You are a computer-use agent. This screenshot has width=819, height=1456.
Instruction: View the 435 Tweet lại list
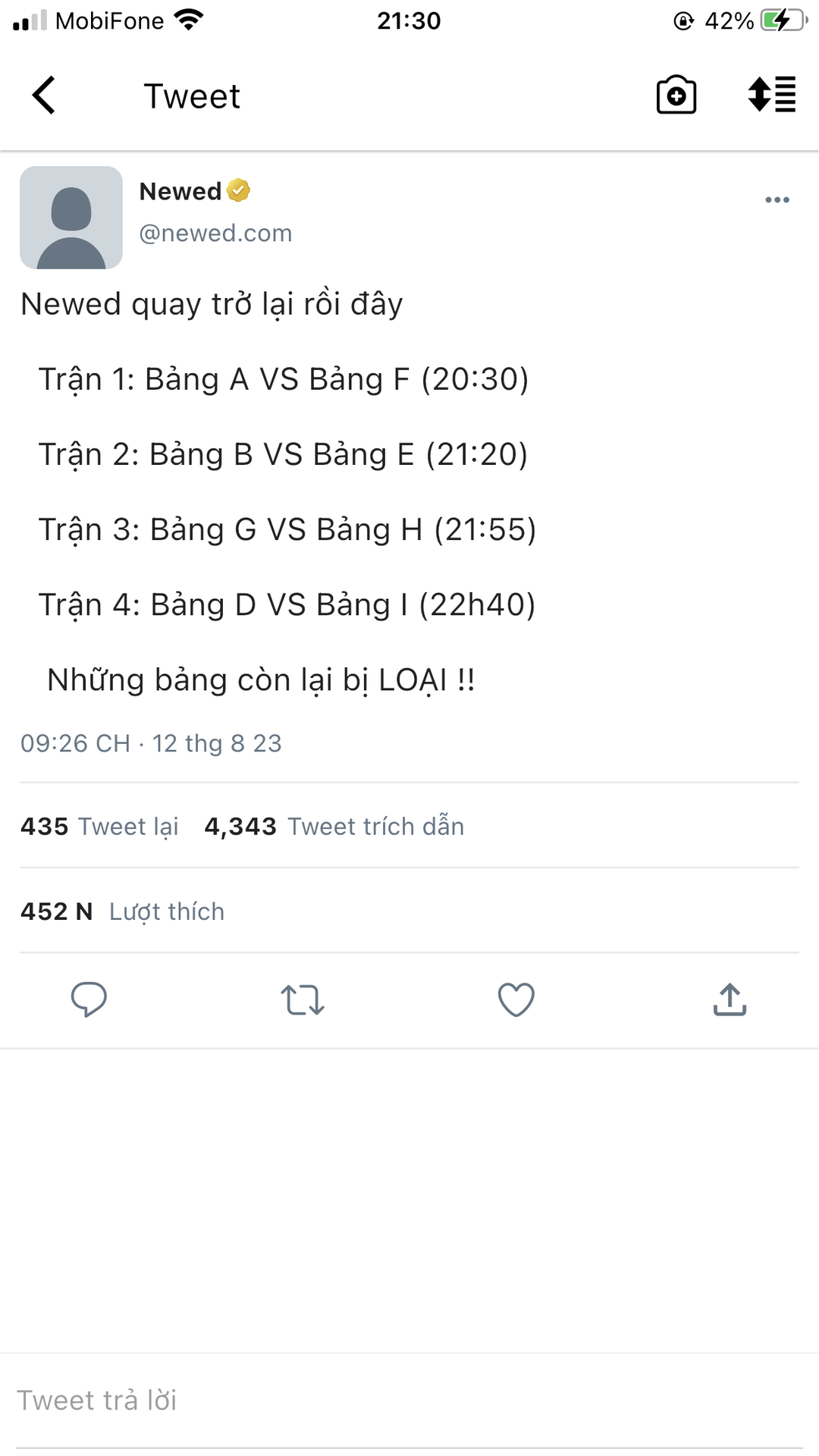click(x=99, y=826)
